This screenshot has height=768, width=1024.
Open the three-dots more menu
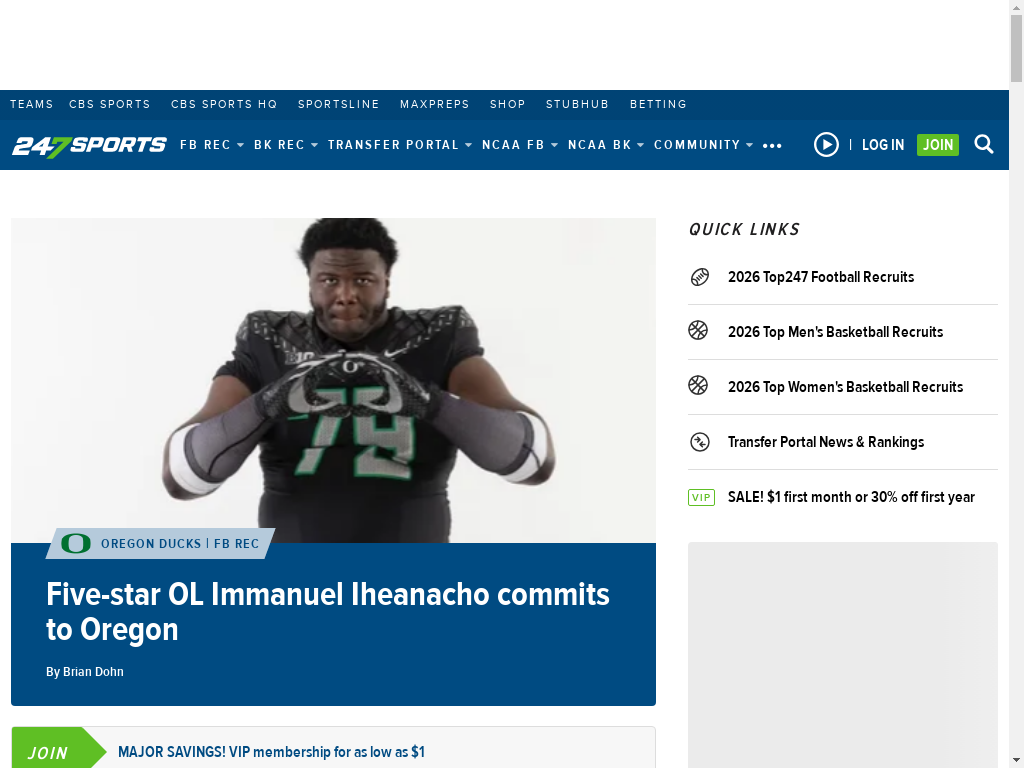point(772,146)
